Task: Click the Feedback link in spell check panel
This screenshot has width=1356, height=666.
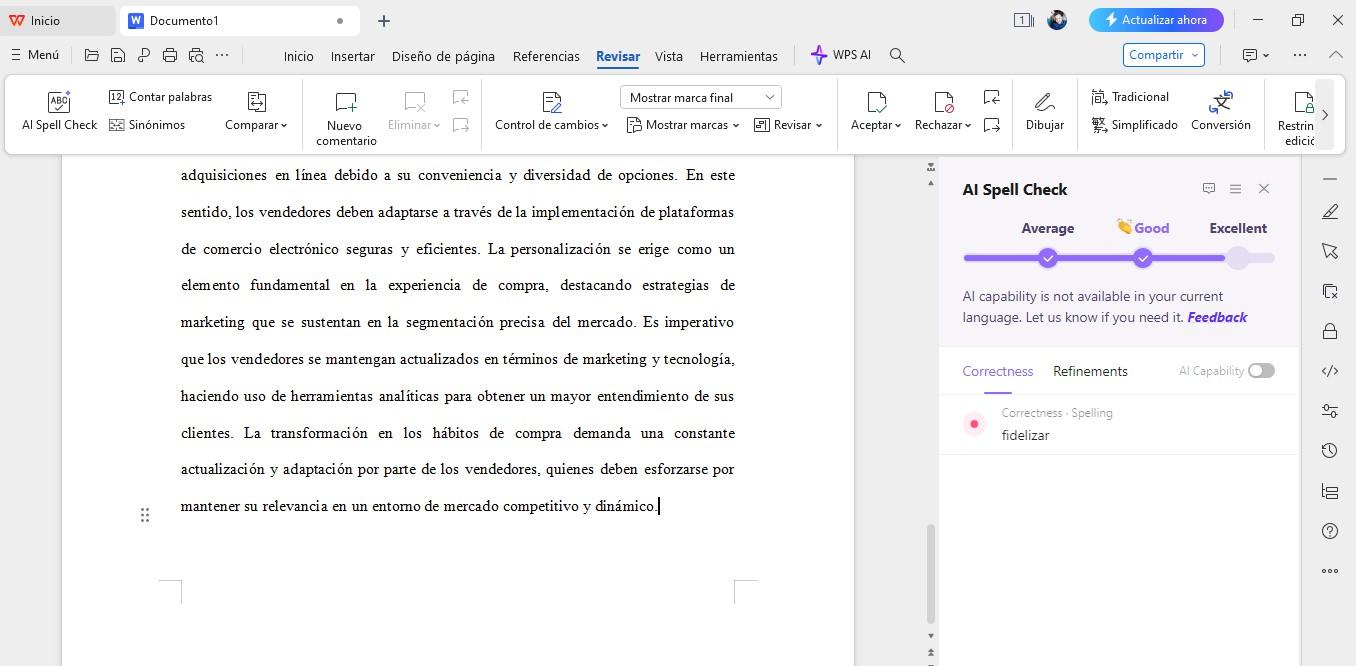Action: click(1217, 317)
